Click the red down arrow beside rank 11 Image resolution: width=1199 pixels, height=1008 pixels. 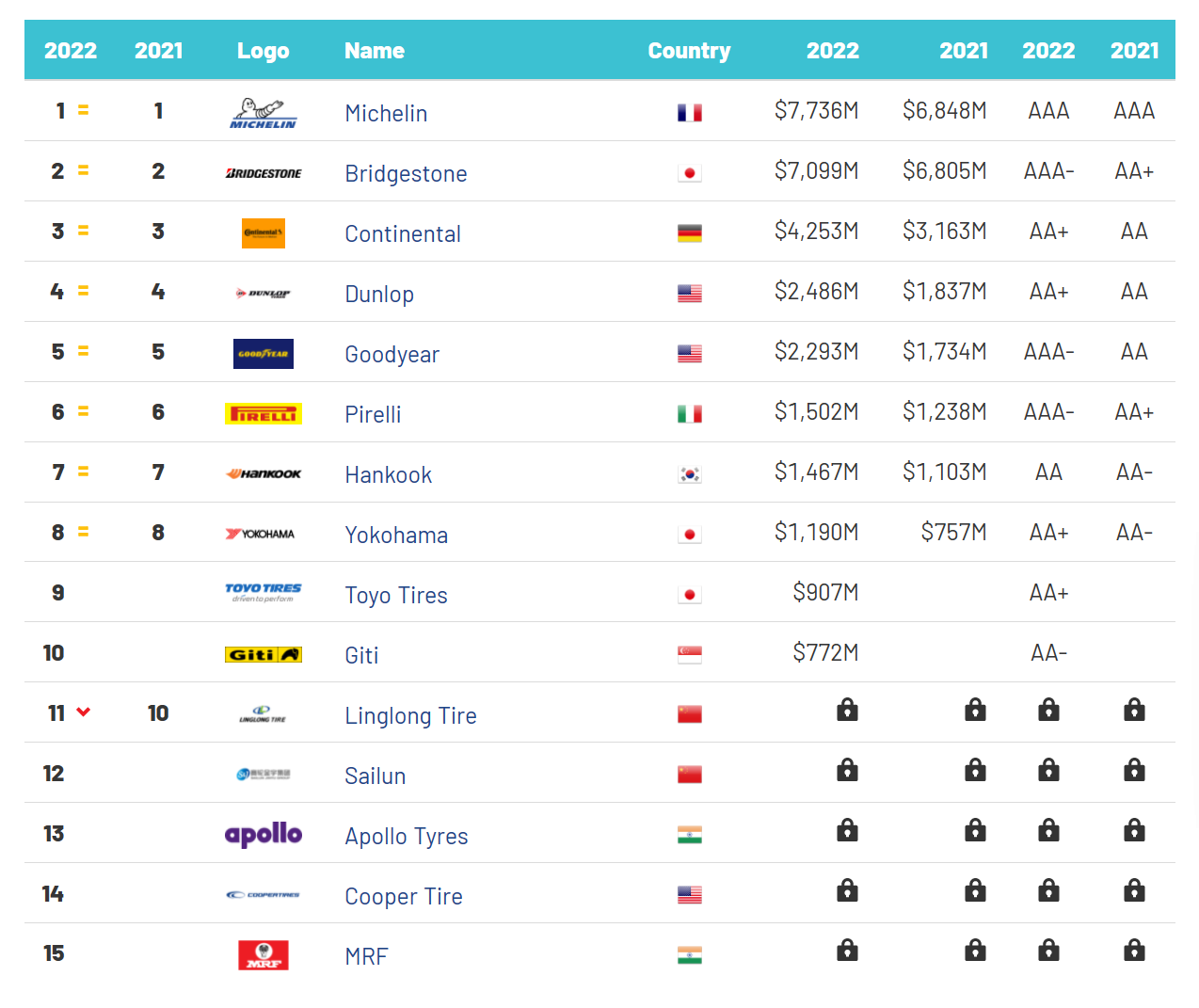coord(84,712)
